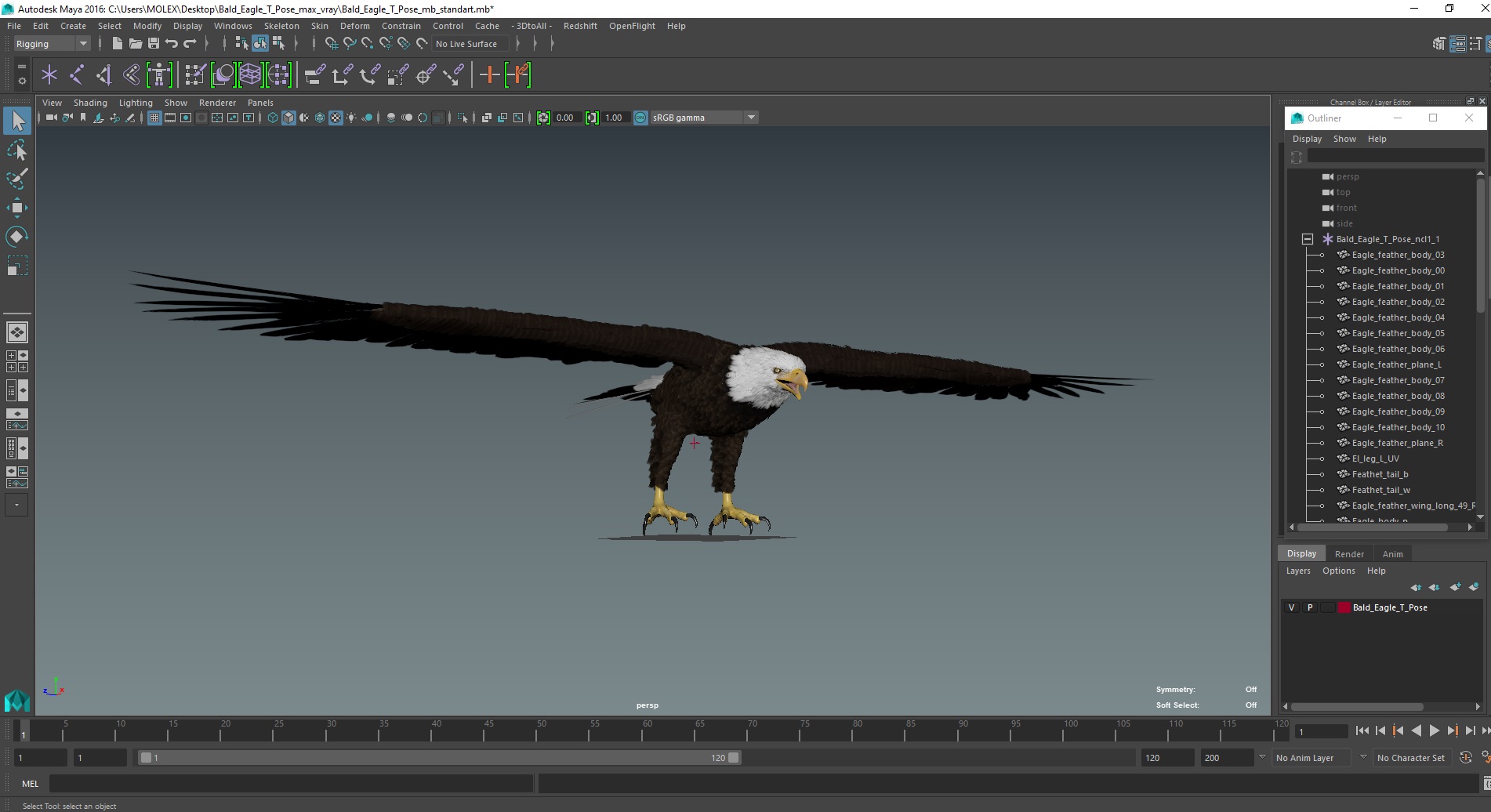This screenshot has width=1491, height=812.
Task: Choose the Scale tool in toolbox
Action: coord(17,266)
